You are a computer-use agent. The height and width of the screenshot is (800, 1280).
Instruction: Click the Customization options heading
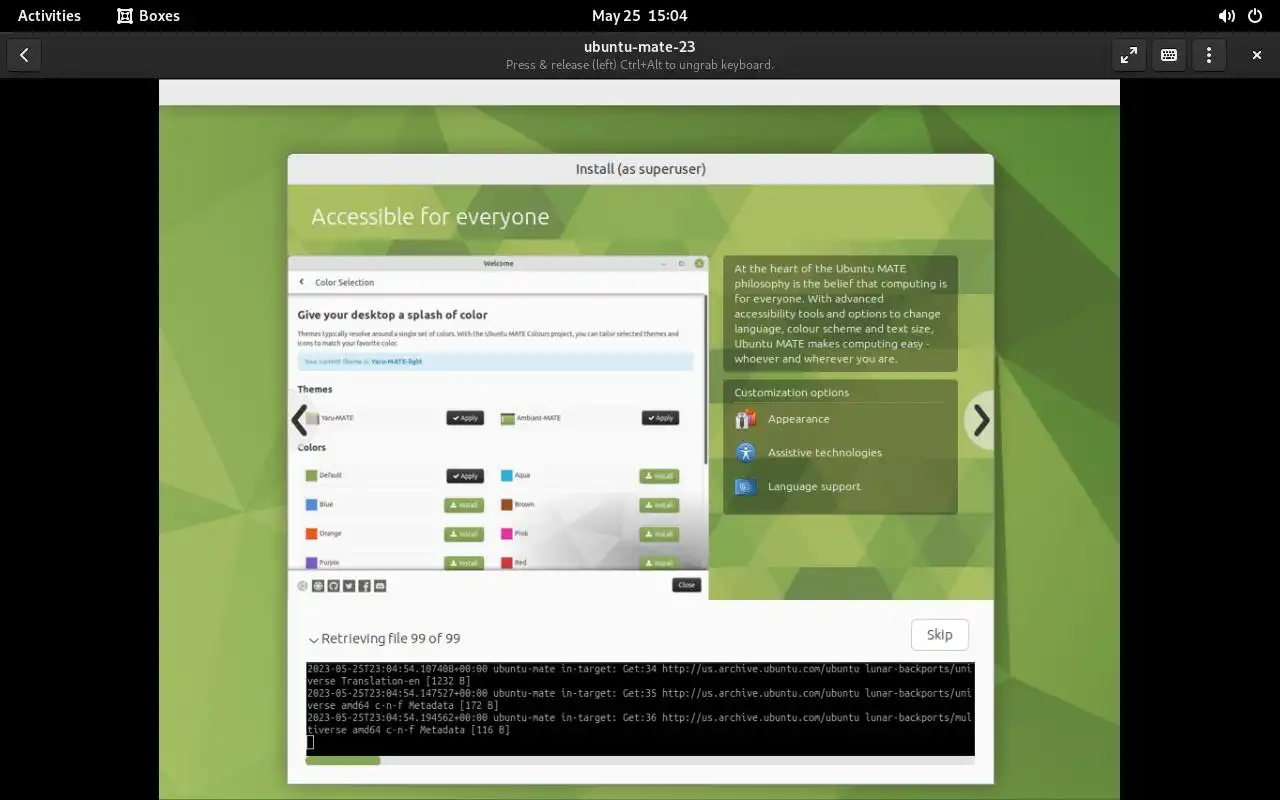pyautogui.click(x=791, y=393)
